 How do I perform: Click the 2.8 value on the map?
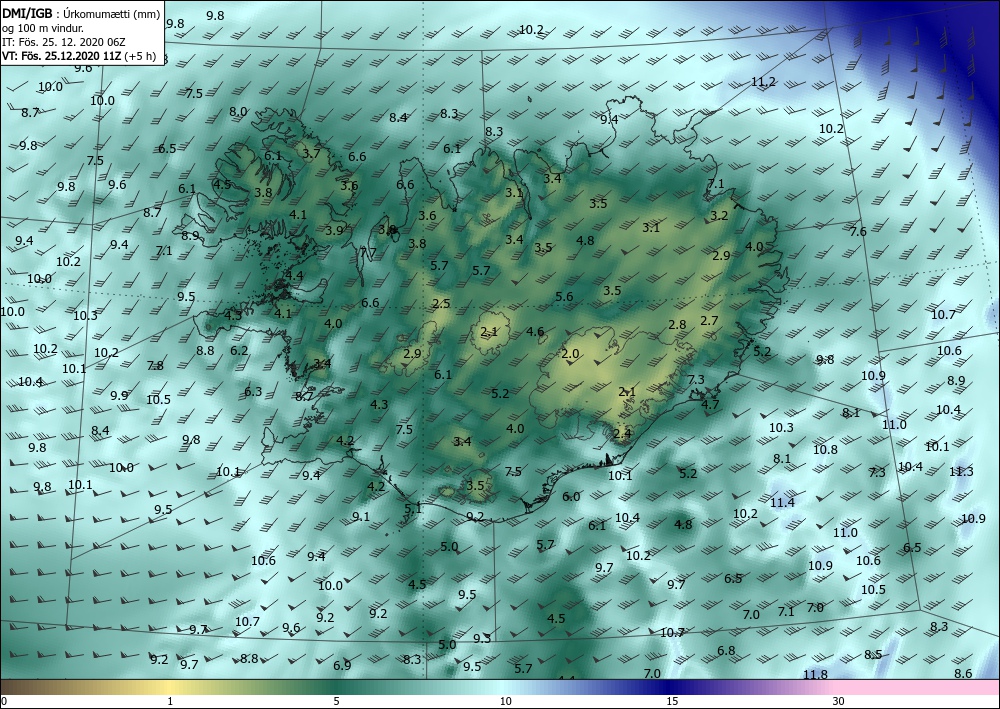[x=677, y=325]
